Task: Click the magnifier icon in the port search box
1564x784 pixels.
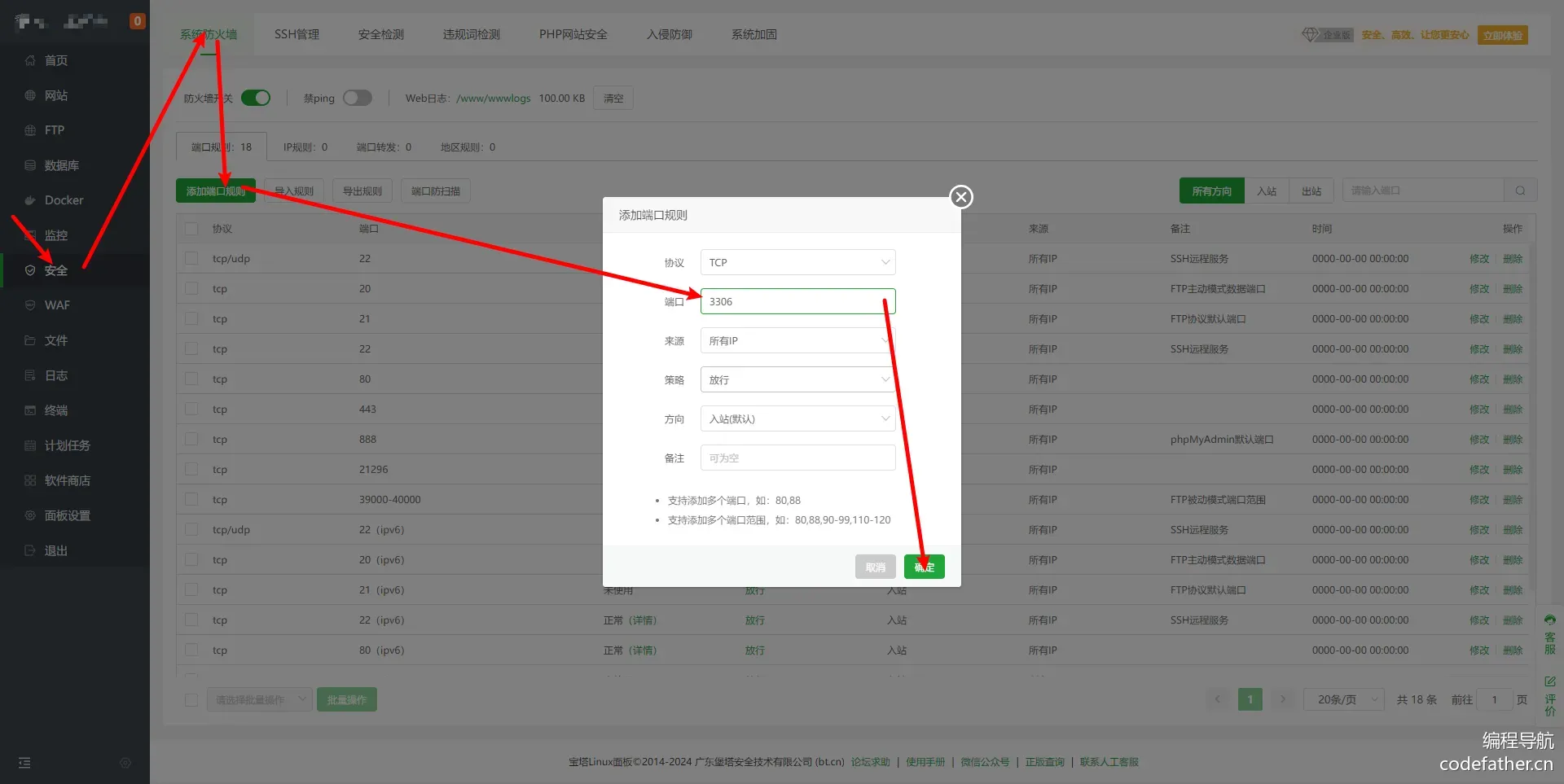Action: (x=1520, y=191)
